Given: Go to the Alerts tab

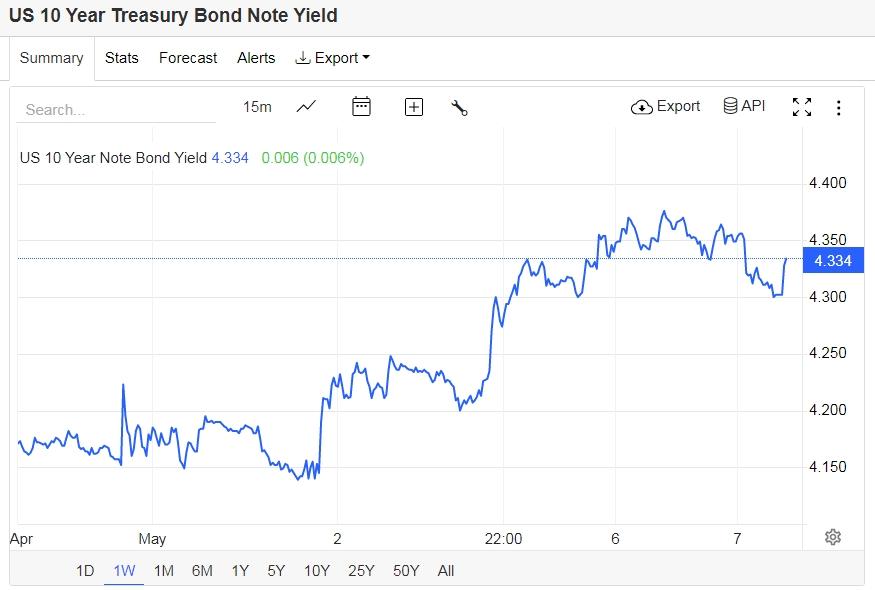Looking at the screenshot, I should tap(256, 58).
